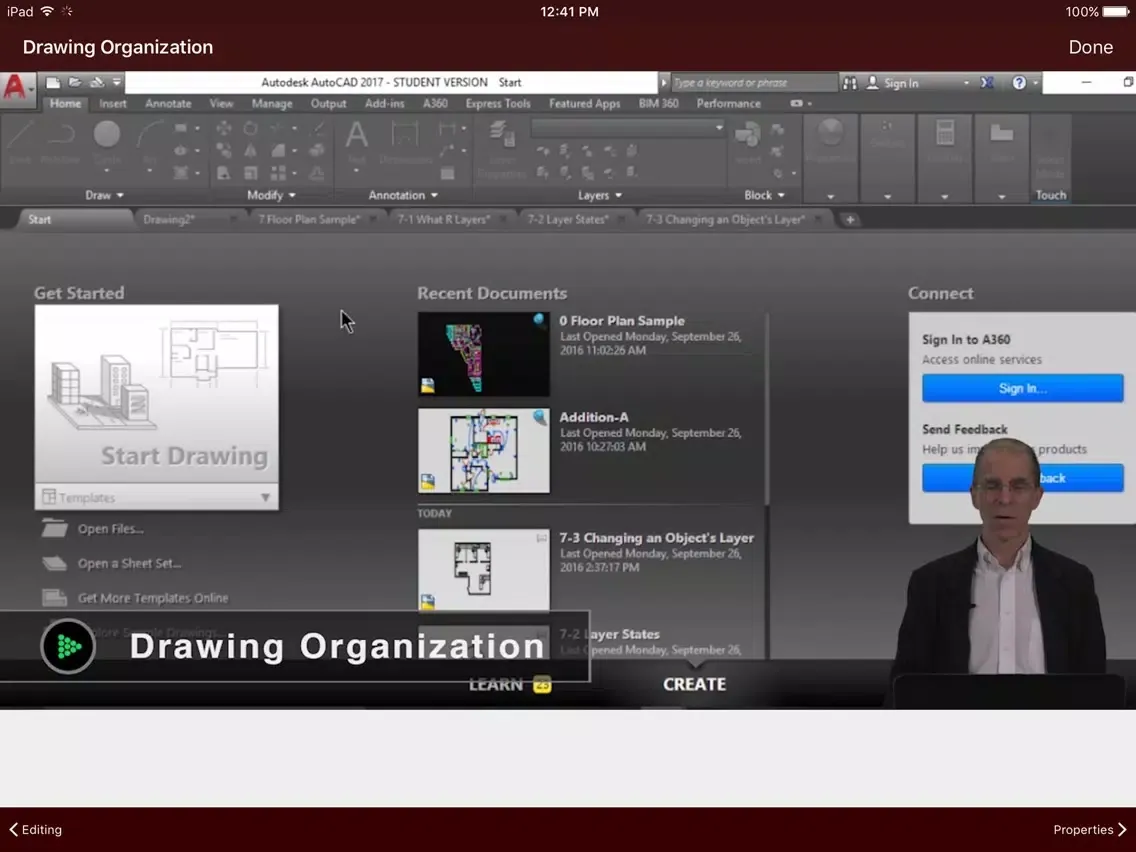Click the Save quick access icon
This screenshot has height=852, width=1136.
click(x=96, y=83)
